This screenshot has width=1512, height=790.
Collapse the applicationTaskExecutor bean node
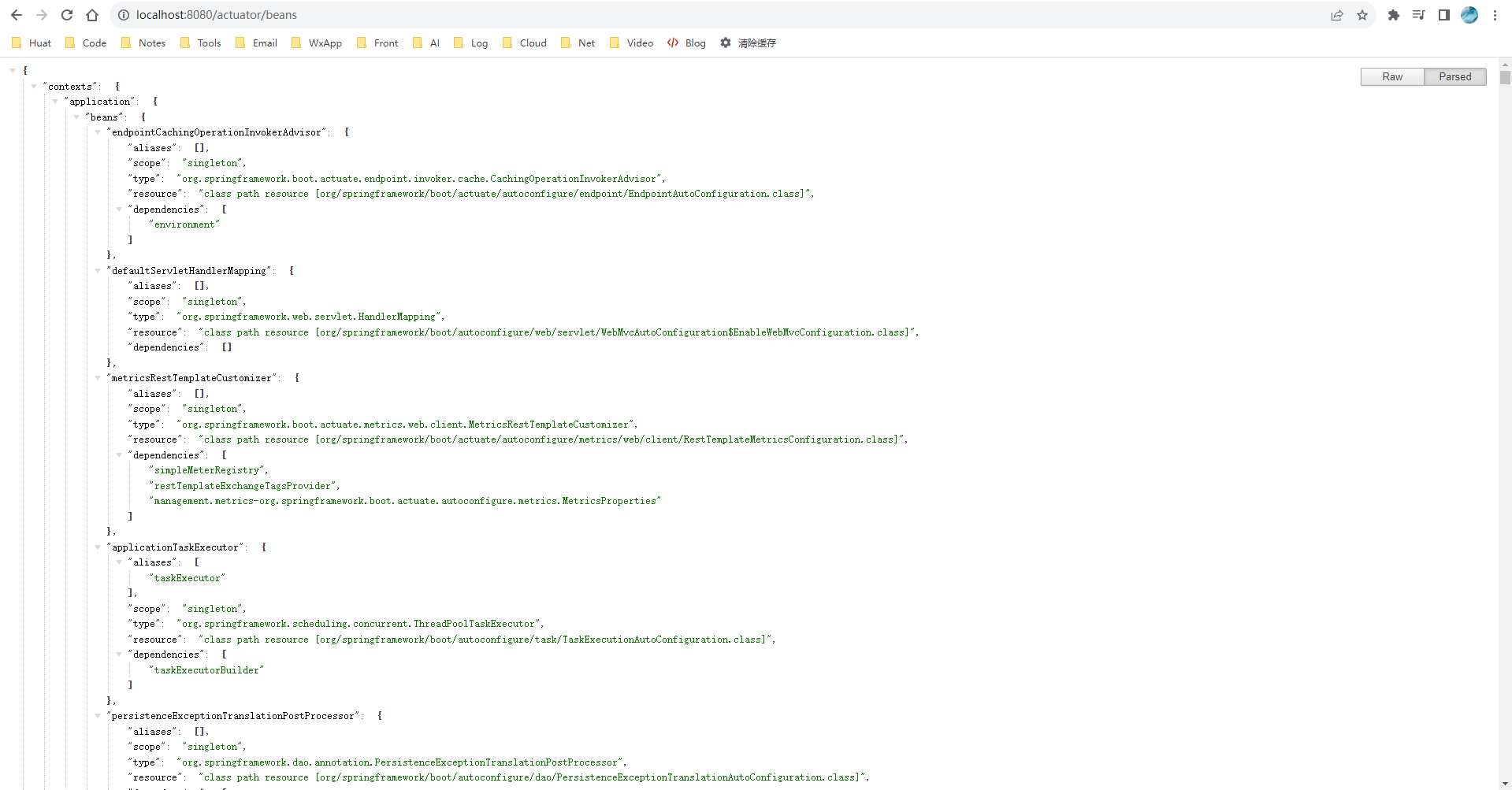(x=98, y=547)
